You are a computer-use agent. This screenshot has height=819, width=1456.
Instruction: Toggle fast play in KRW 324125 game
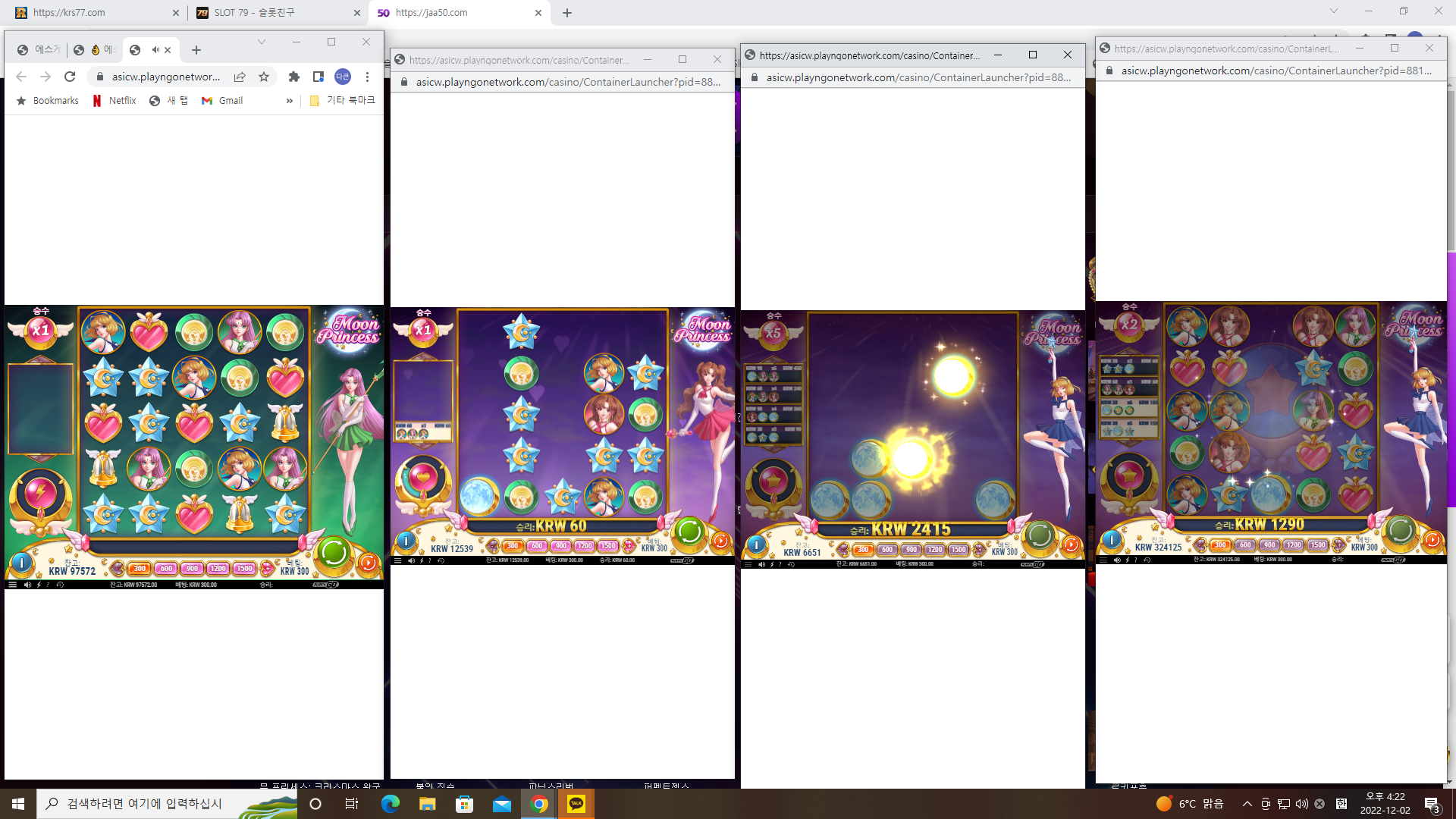1127,560
